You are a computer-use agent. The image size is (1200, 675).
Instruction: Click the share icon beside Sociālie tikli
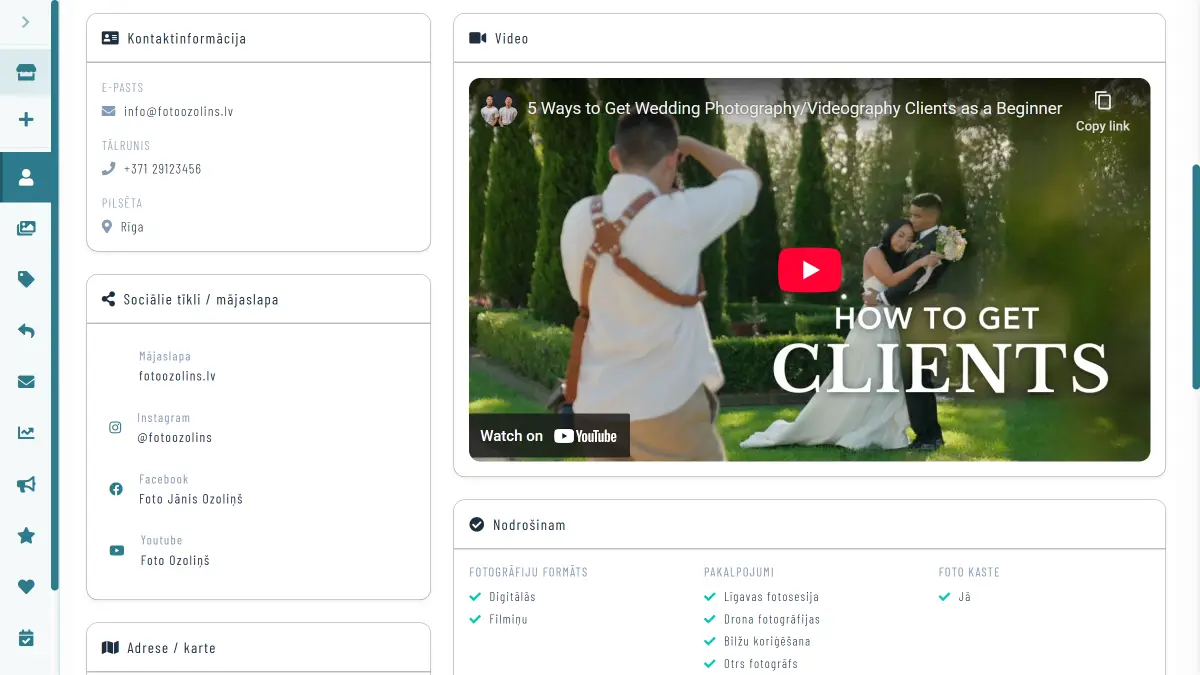tap(109, 299)
